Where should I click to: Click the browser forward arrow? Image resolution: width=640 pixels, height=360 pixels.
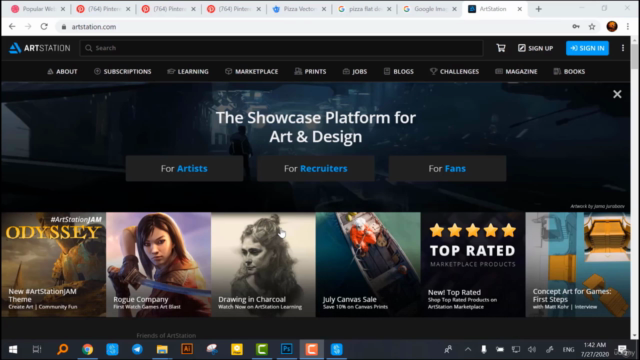coord(28,27)
